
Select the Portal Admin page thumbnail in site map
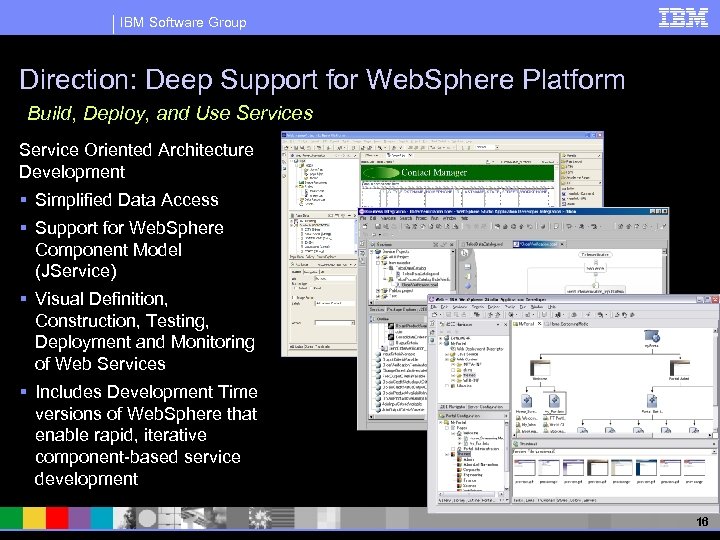coord(680,370)
